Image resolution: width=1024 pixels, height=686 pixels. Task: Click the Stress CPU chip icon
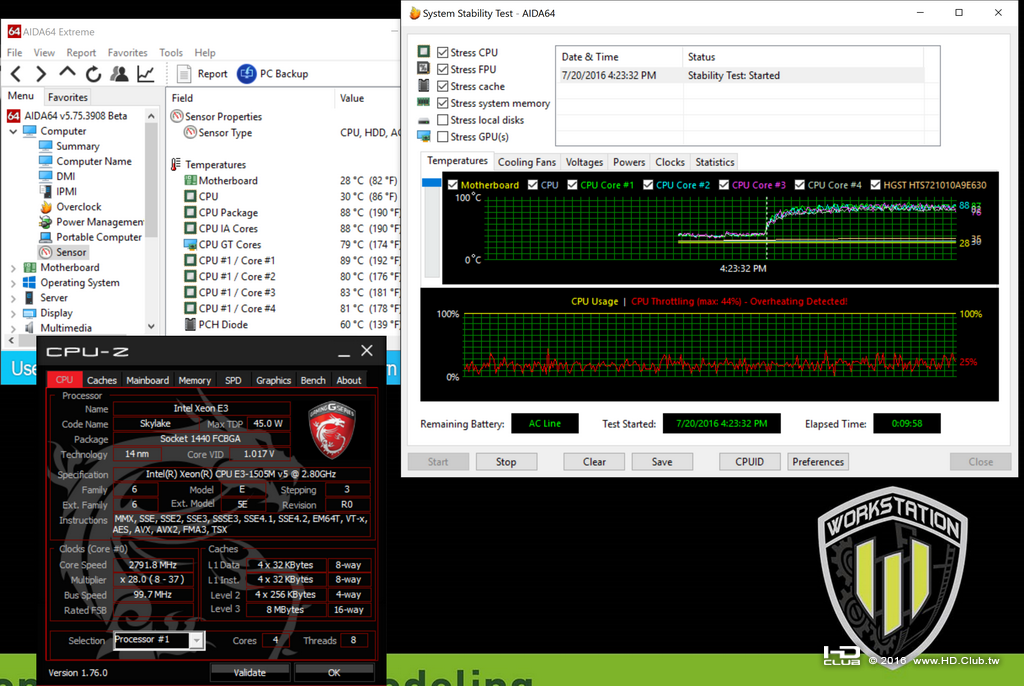[423, 52]
